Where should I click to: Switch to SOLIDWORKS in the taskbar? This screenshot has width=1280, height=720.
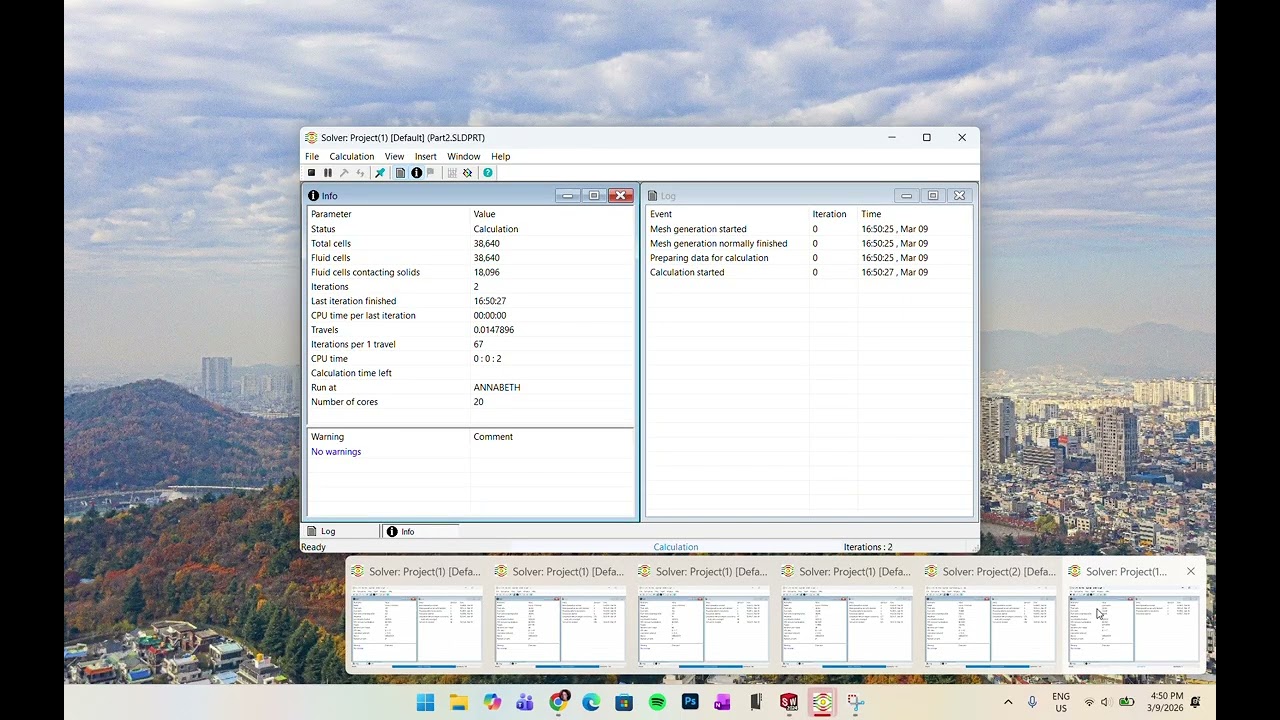coord(789,702)
